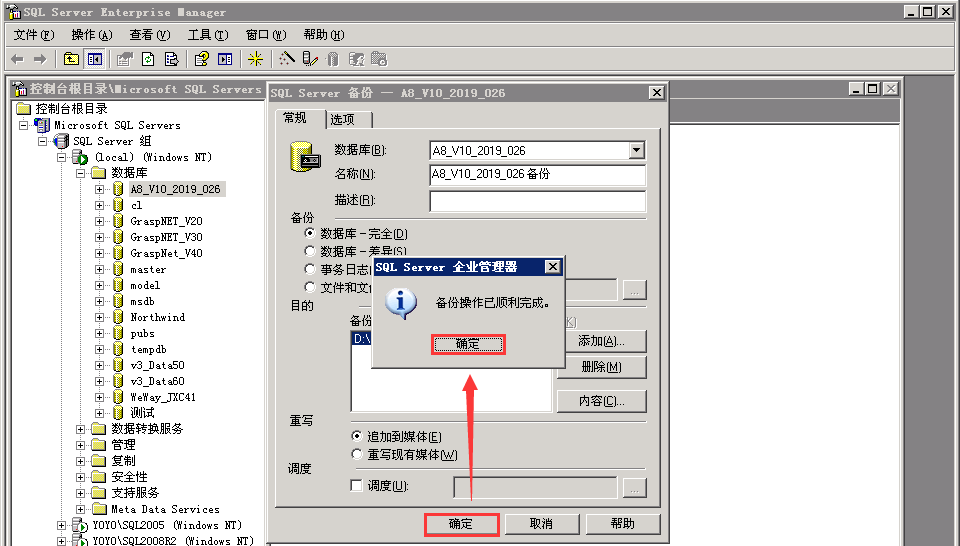This screenshot has width=960, height=546.
Task: Switch to the 选项 tab
Action: (x=343, y=119)
